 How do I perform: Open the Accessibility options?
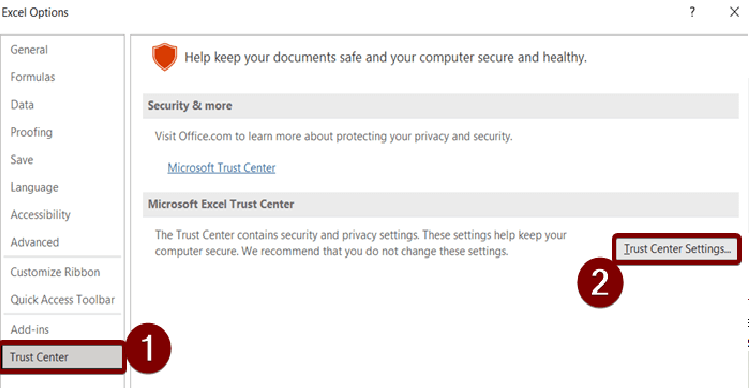point(41,215)
